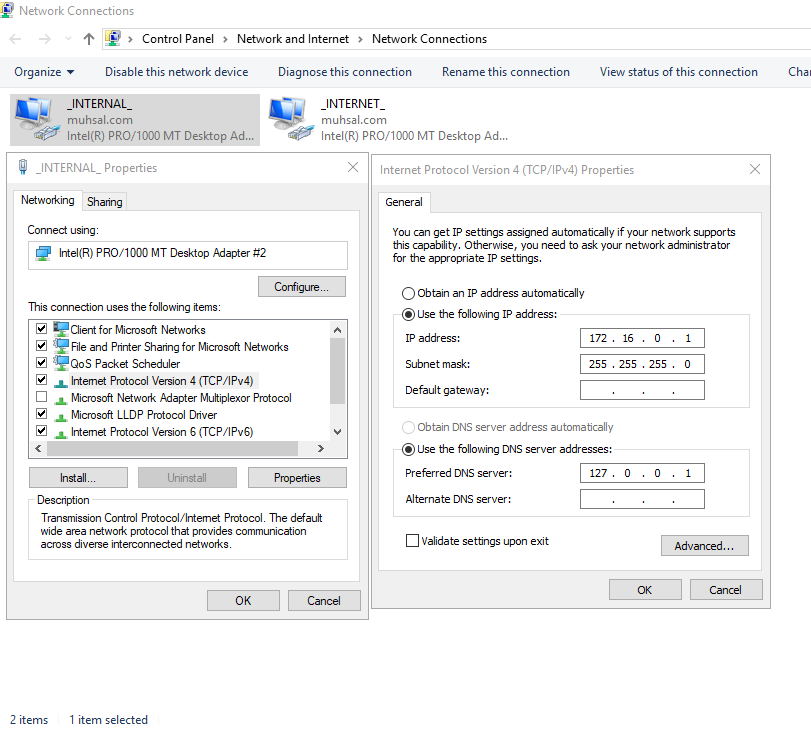The image size is (811, 731).
Task: Open the Organize dropdown menu
Action: point(44,72)
